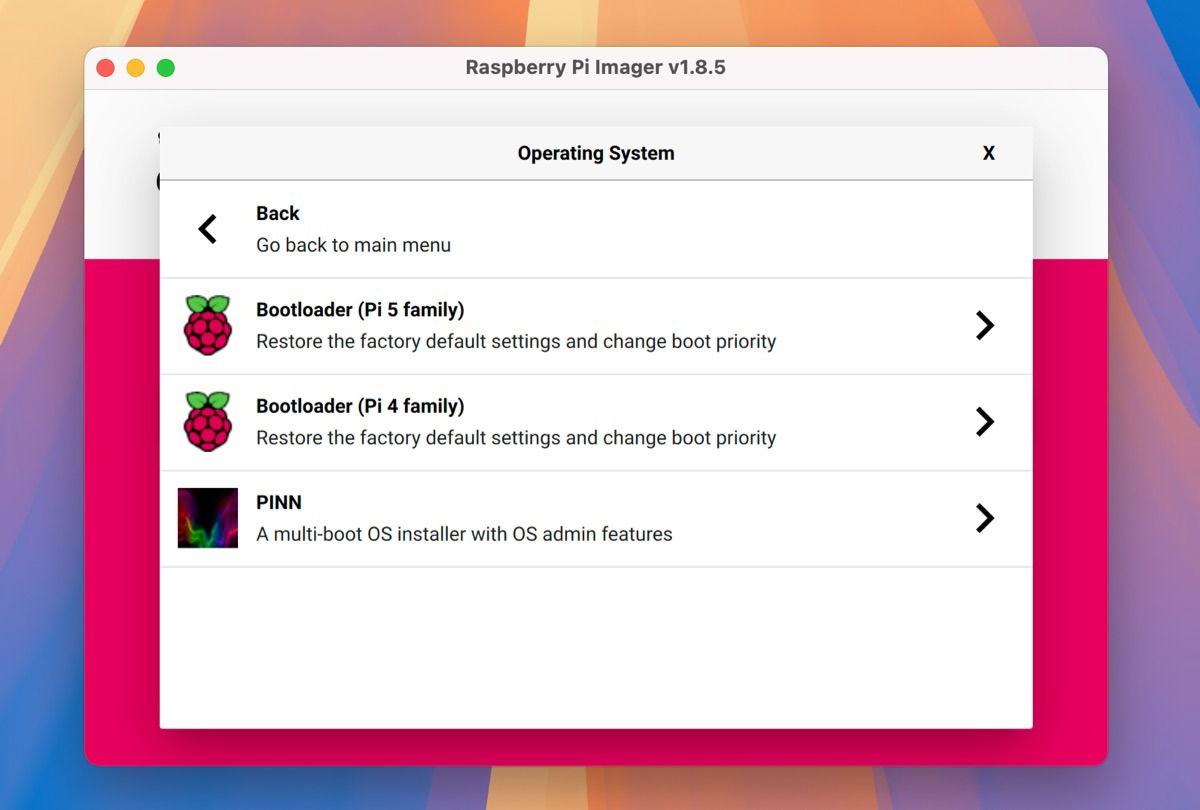Image resolution: width=1200 pixels, height=810 pixels.
Task: Click the back arrow chevron icon
Action: coord(207,229)
